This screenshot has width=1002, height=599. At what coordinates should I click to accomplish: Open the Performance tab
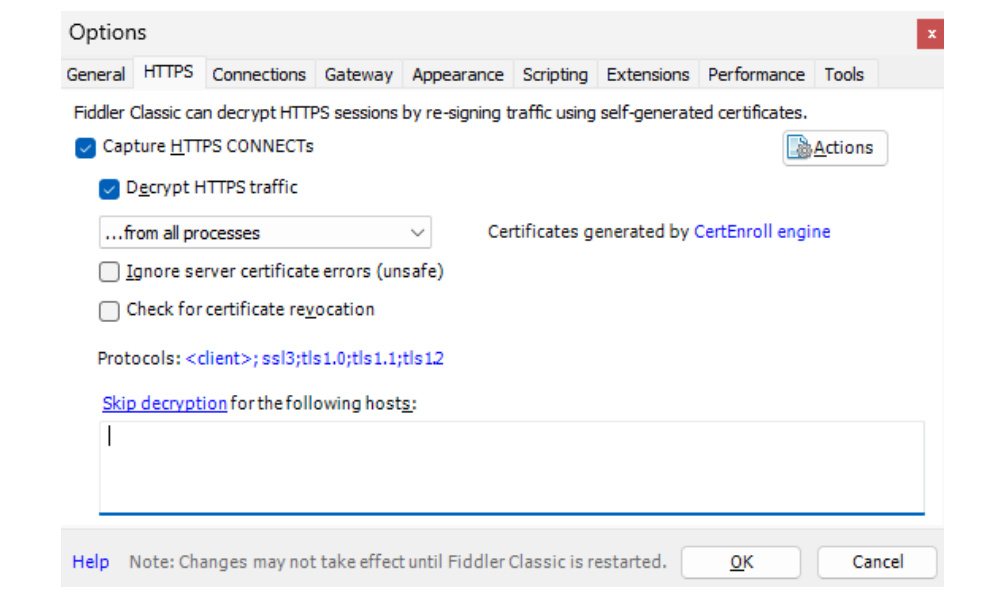click(x=756, y=74)
